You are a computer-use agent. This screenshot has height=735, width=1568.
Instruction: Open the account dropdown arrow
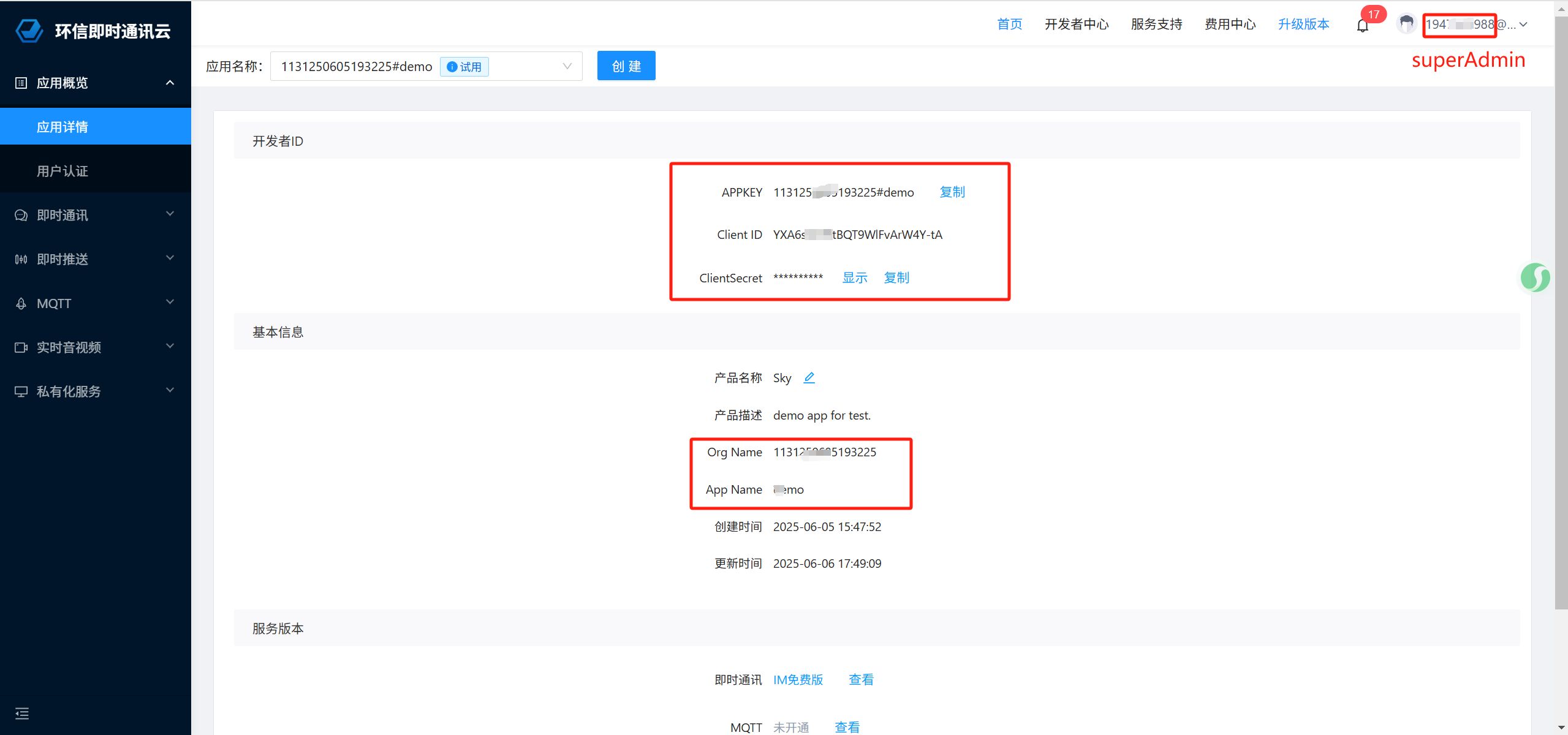1524,24
